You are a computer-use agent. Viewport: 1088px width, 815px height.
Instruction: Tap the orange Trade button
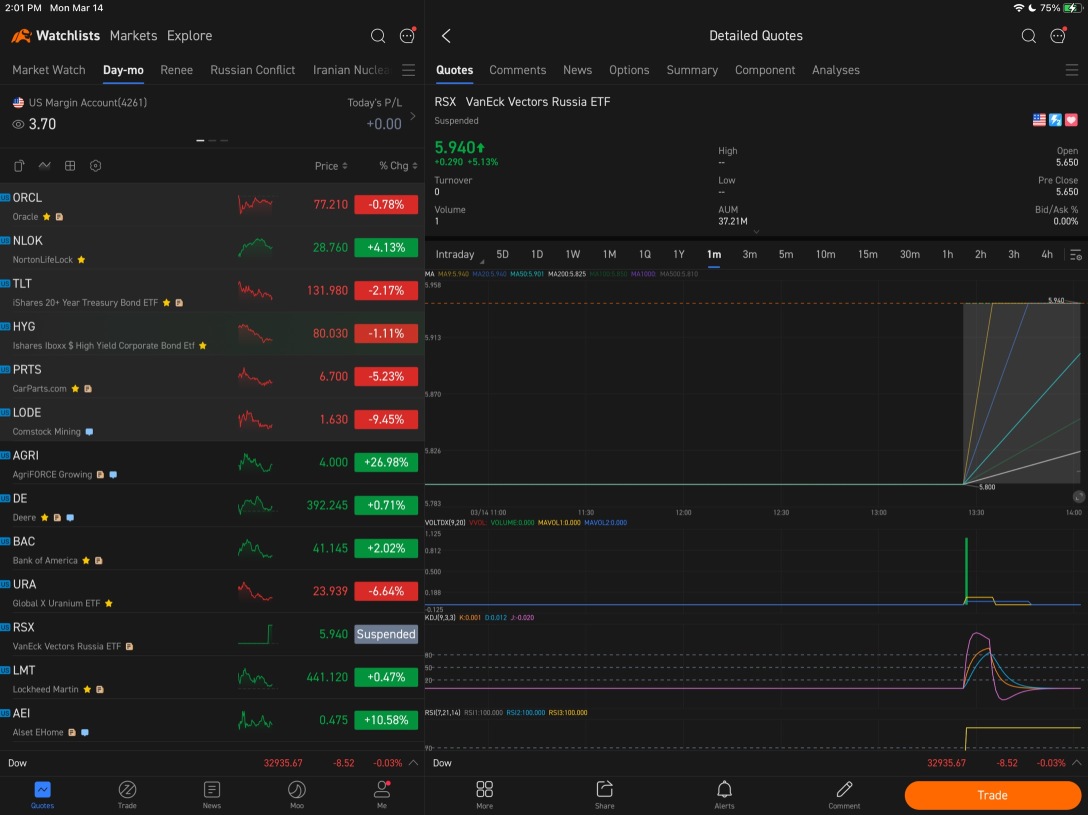[x=992, y=795]
